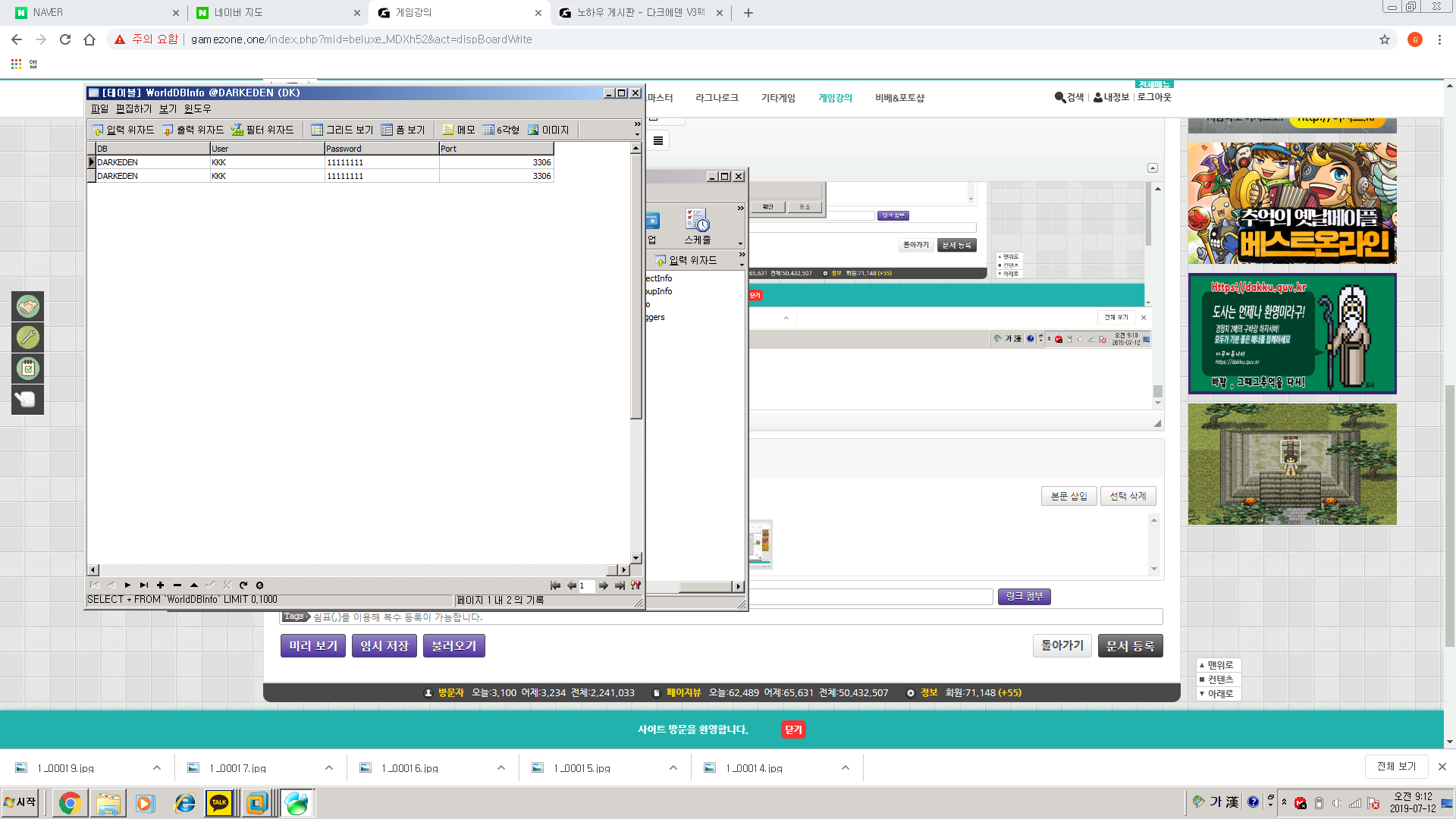This screenshot has height=819, width=1456.
Task: Switch to 폼 보기 form view
Action: [x=403, y=130]
